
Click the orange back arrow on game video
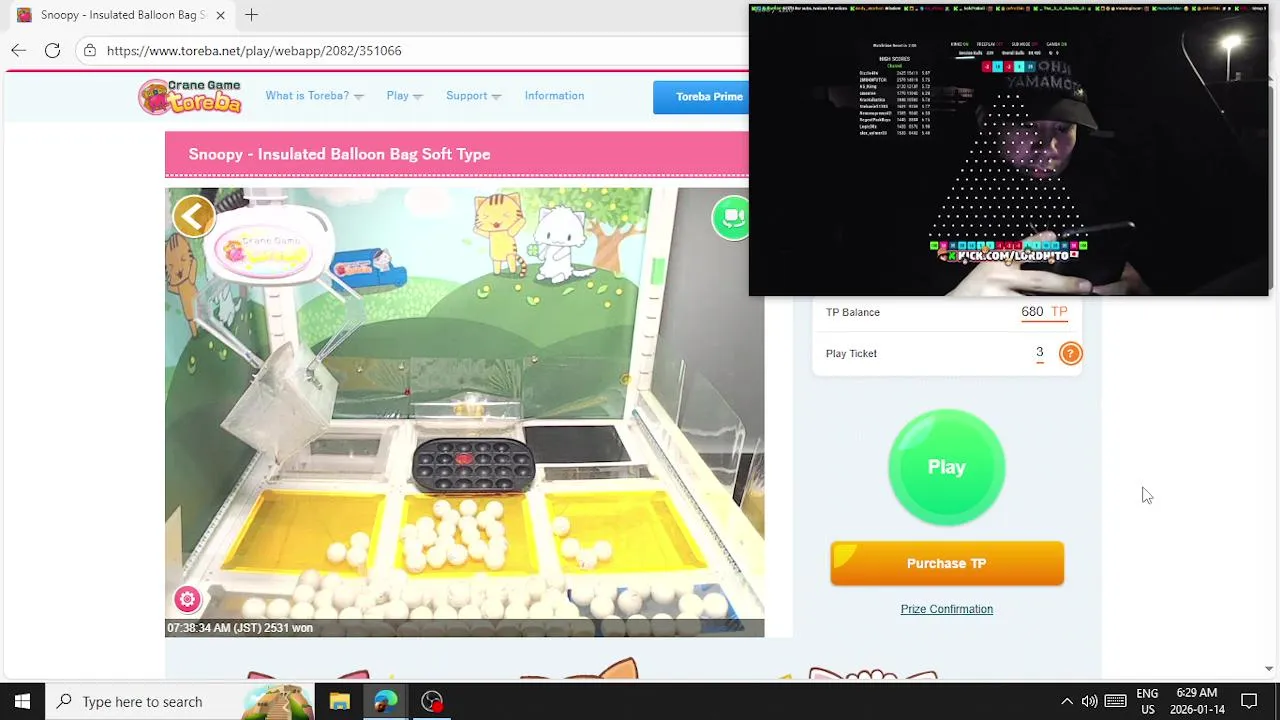tap(194, 216)
